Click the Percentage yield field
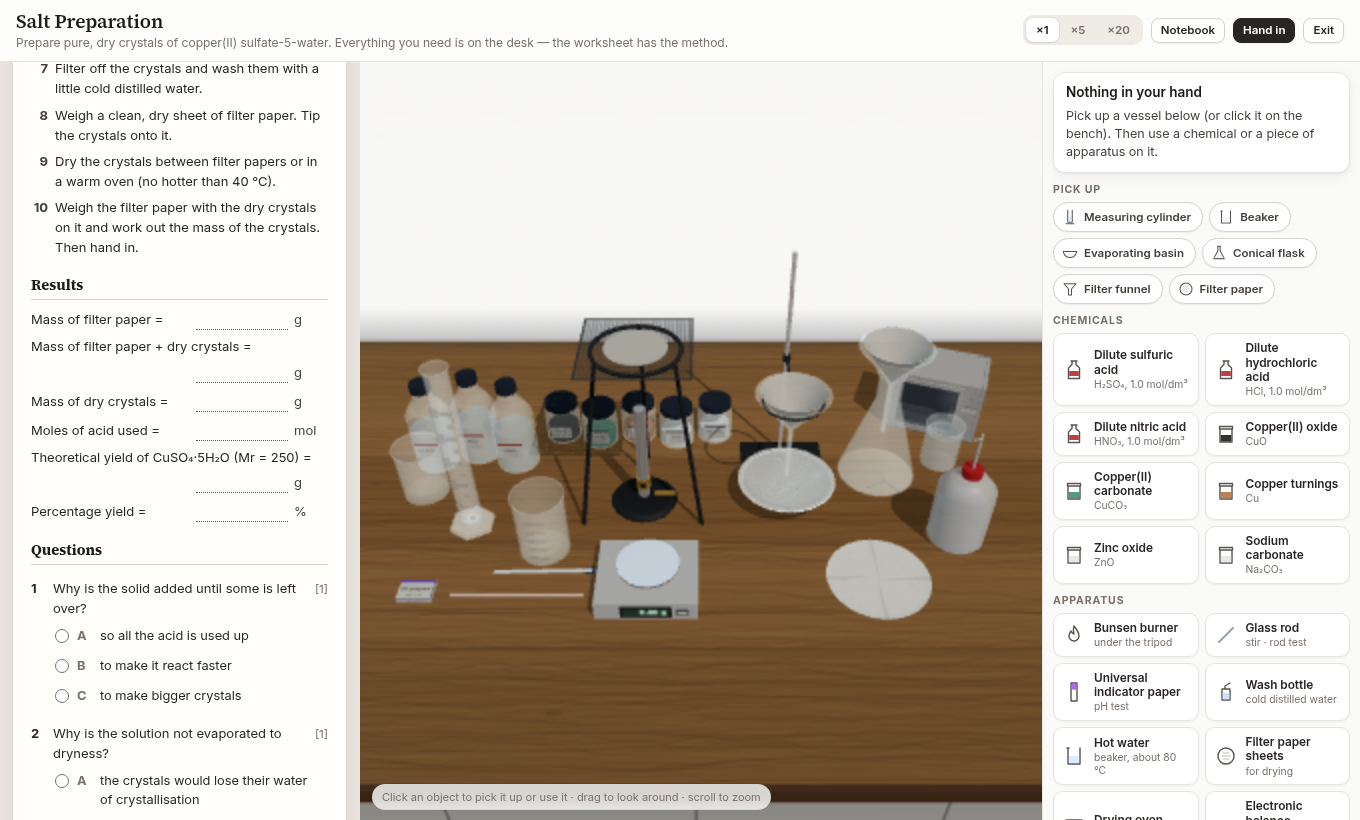The width and height of the screenshot is (1360, 820). [x=242, y=512]
